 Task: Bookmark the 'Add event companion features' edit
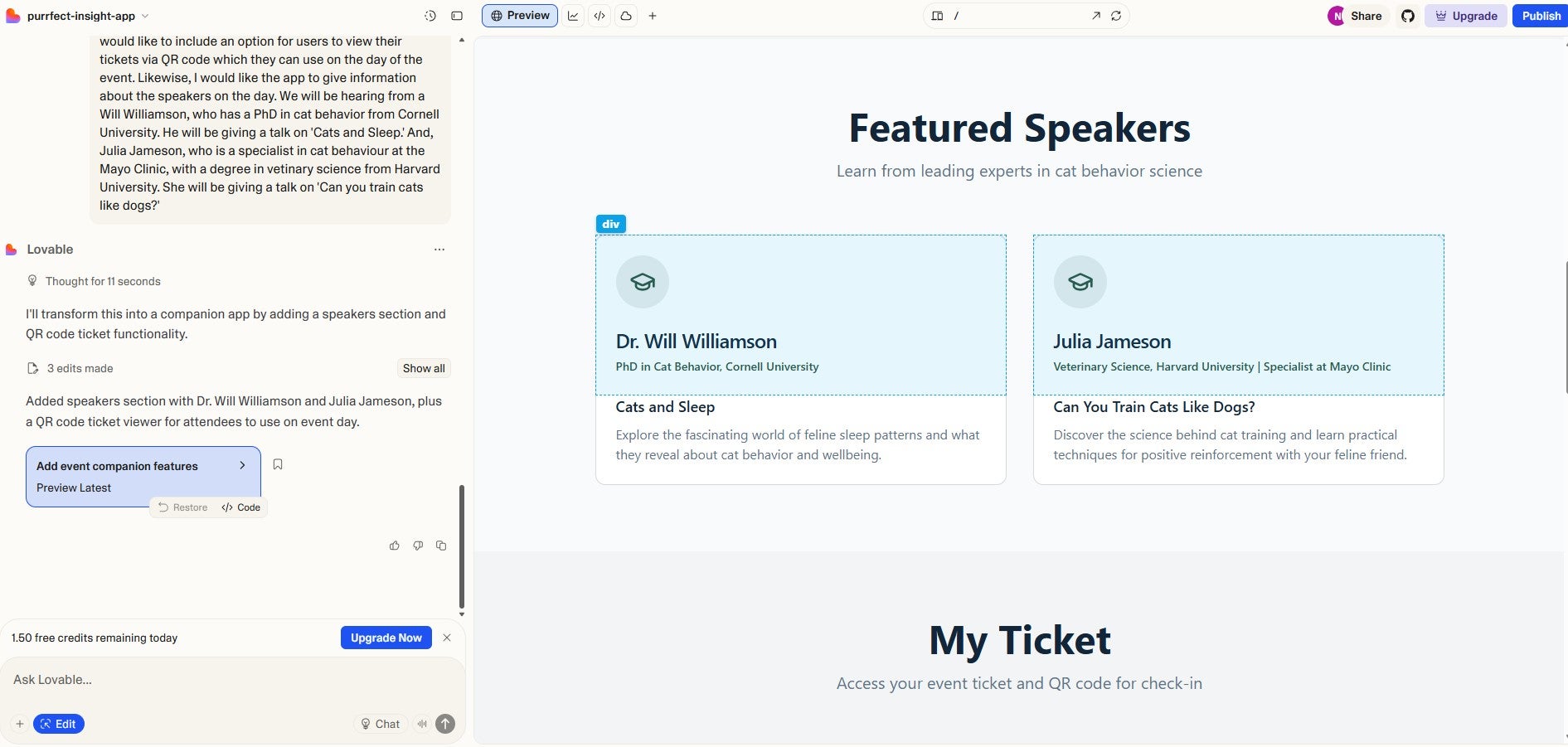[x=278, y=464]
